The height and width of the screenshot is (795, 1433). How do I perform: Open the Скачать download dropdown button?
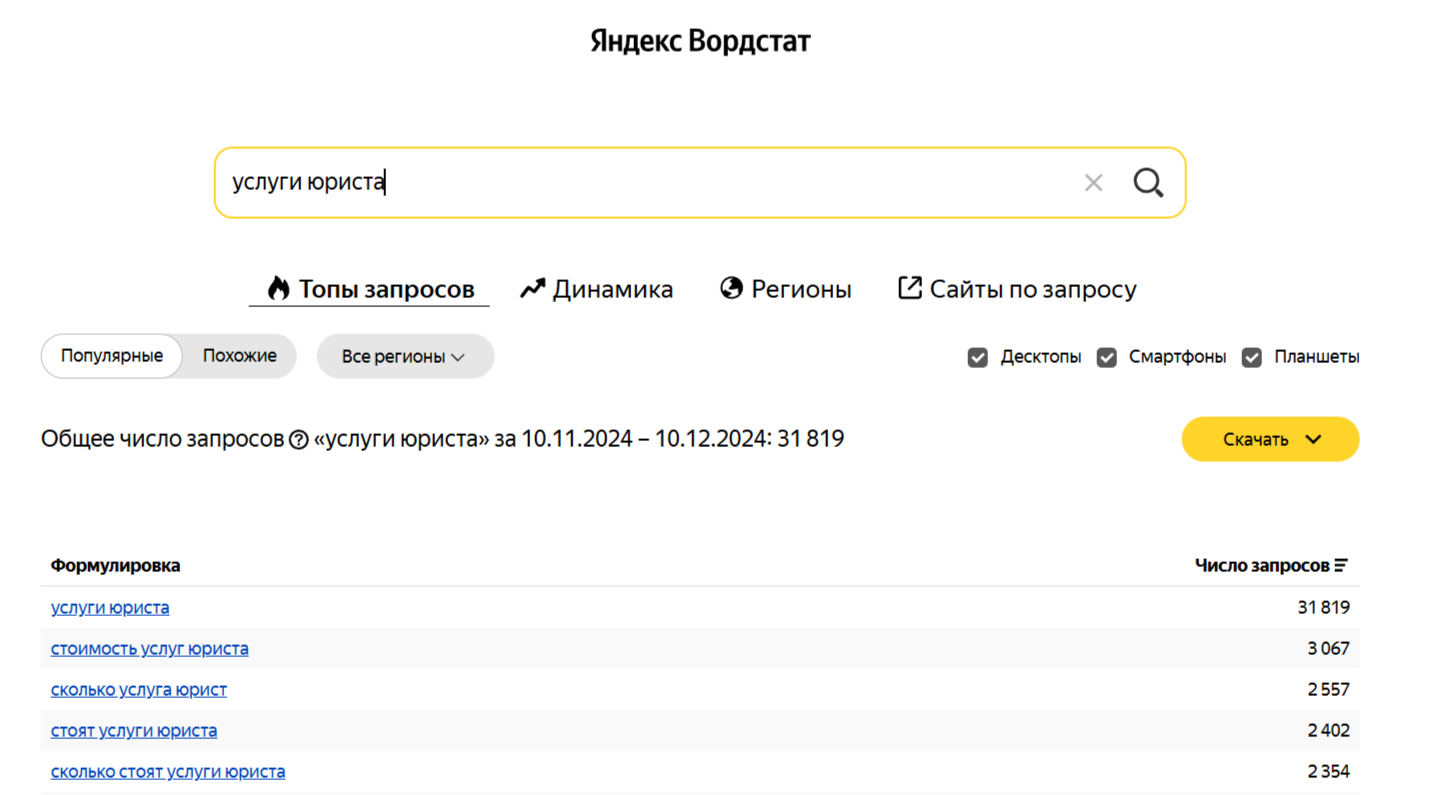tap(1270, 439)
